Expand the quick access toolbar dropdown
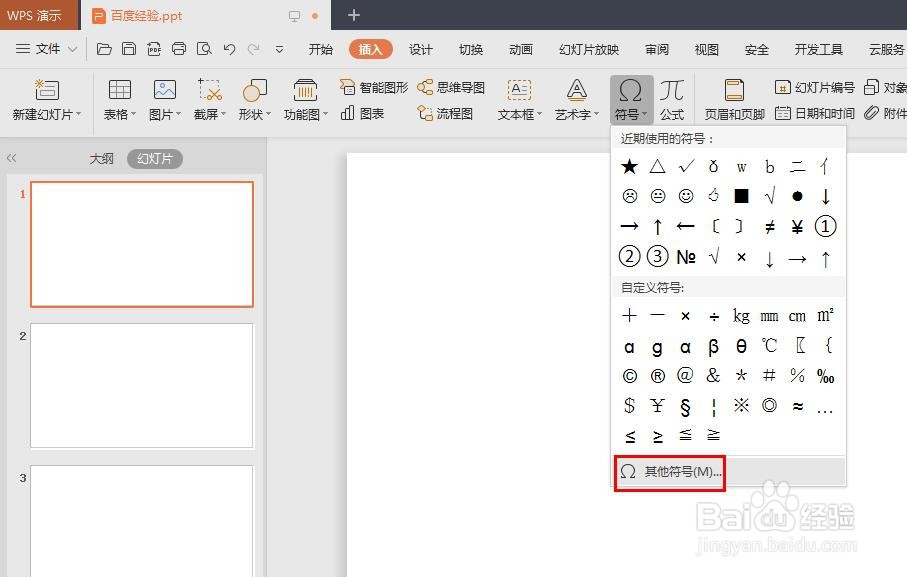Screen dimensions: 907x577 279,50
